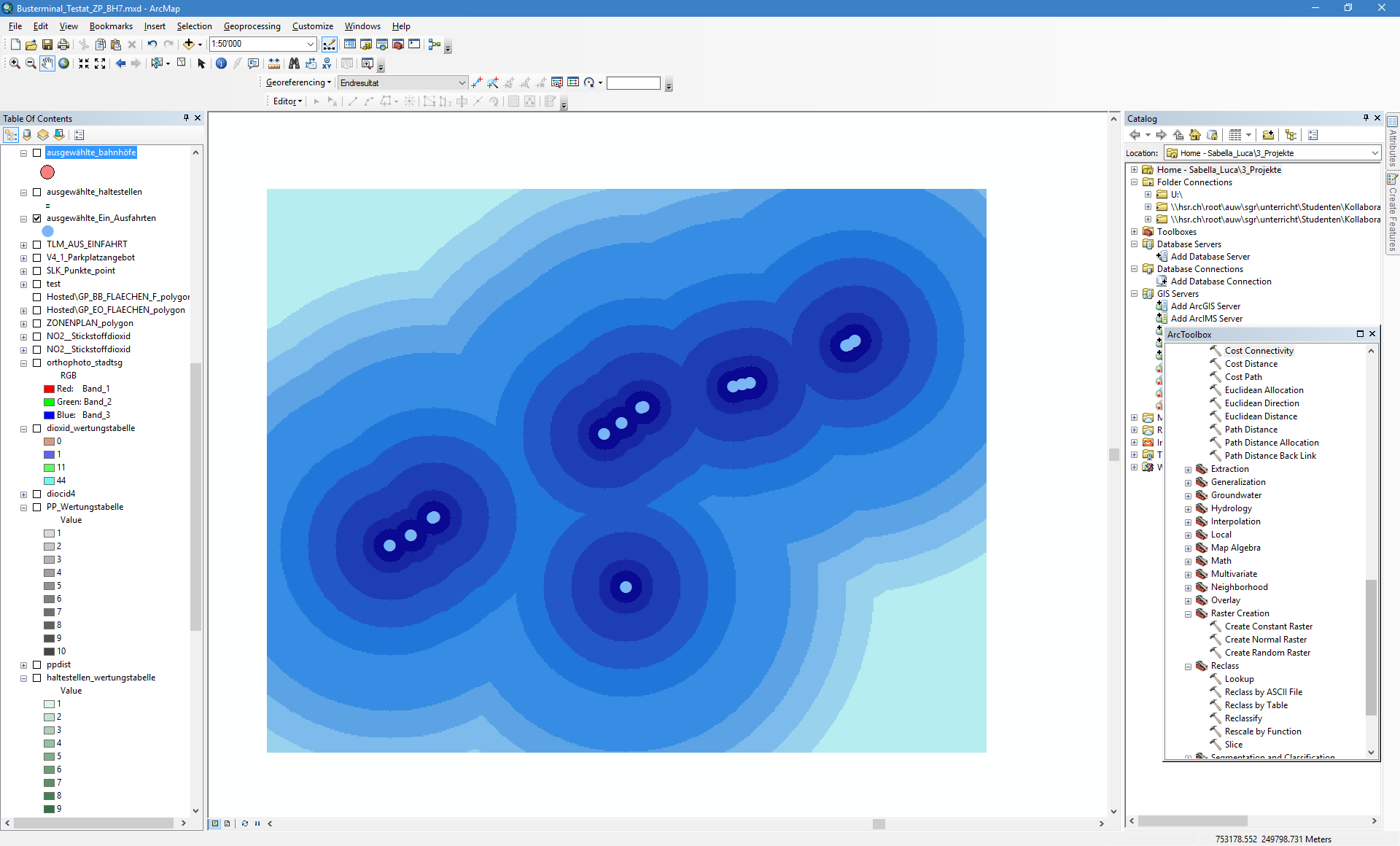Open the Measure tool
This screenshot has height=846, width=1400.
pyautogui.click(x=274, y=63)
